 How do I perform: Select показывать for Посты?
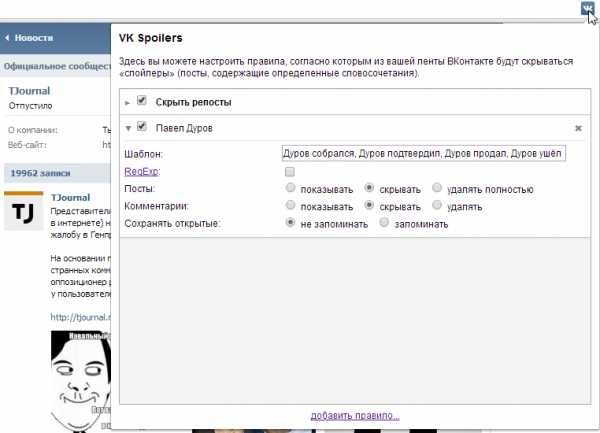coord(290,187)
